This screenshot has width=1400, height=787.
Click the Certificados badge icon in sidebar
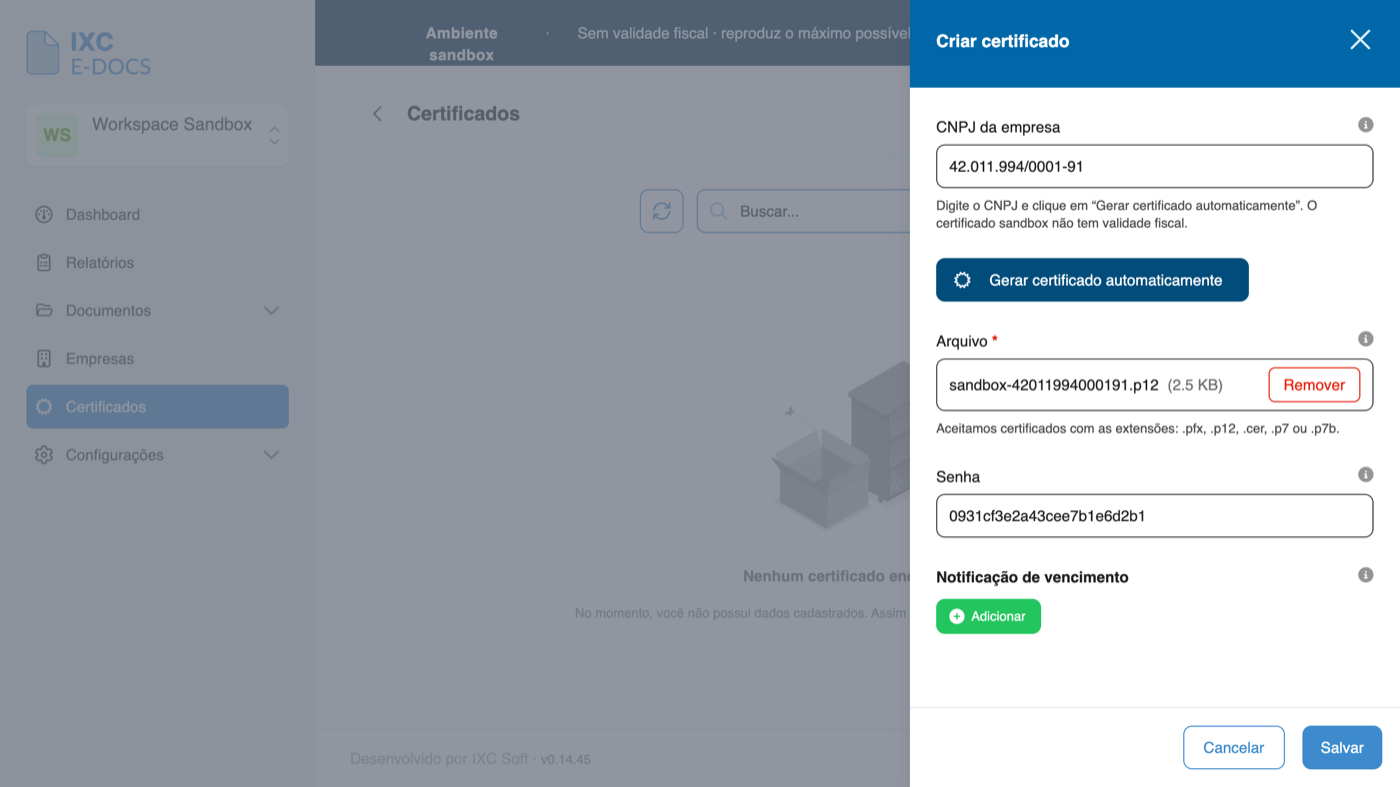point(44,406)
